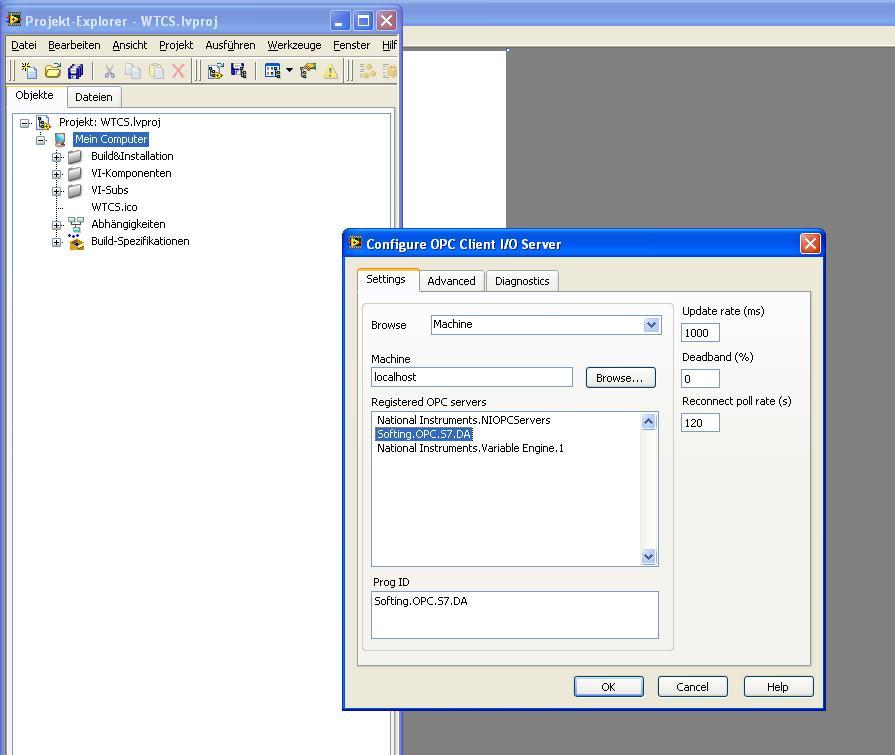Click the Update rate (ms) field
This screenshot has width=895, height=755.
coord(700,333)
